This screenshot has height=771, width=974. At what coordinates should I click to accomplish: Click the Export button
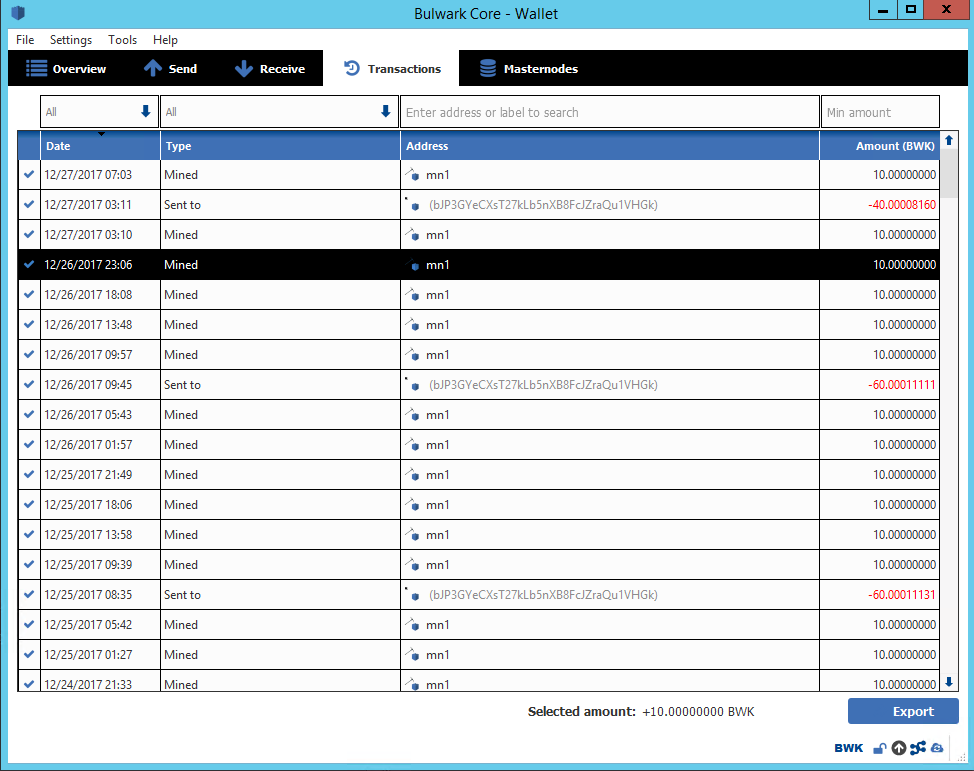pos(903,711)
